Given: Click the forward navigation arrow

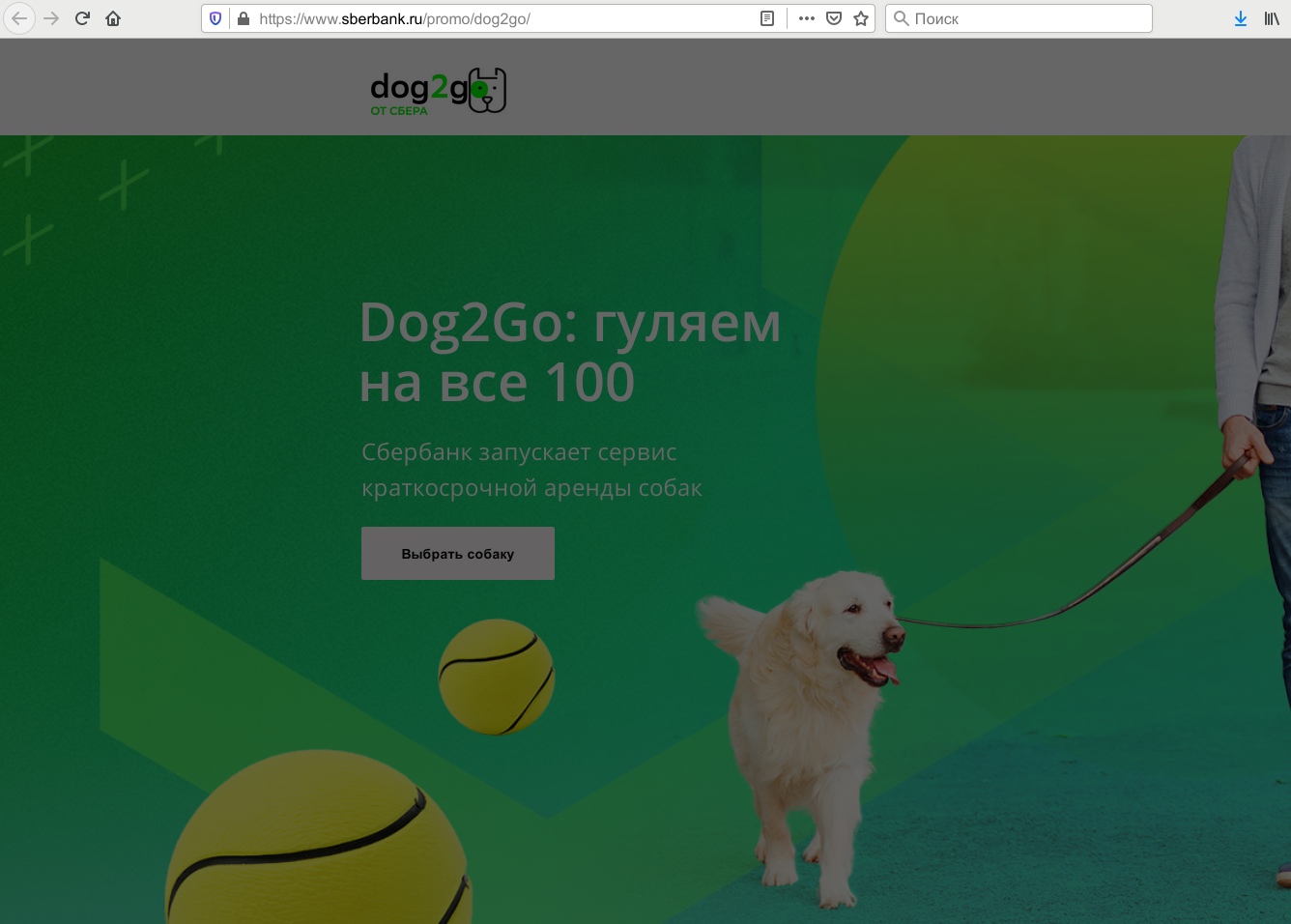Looking at the screenshot, I should tap(51, 18).
